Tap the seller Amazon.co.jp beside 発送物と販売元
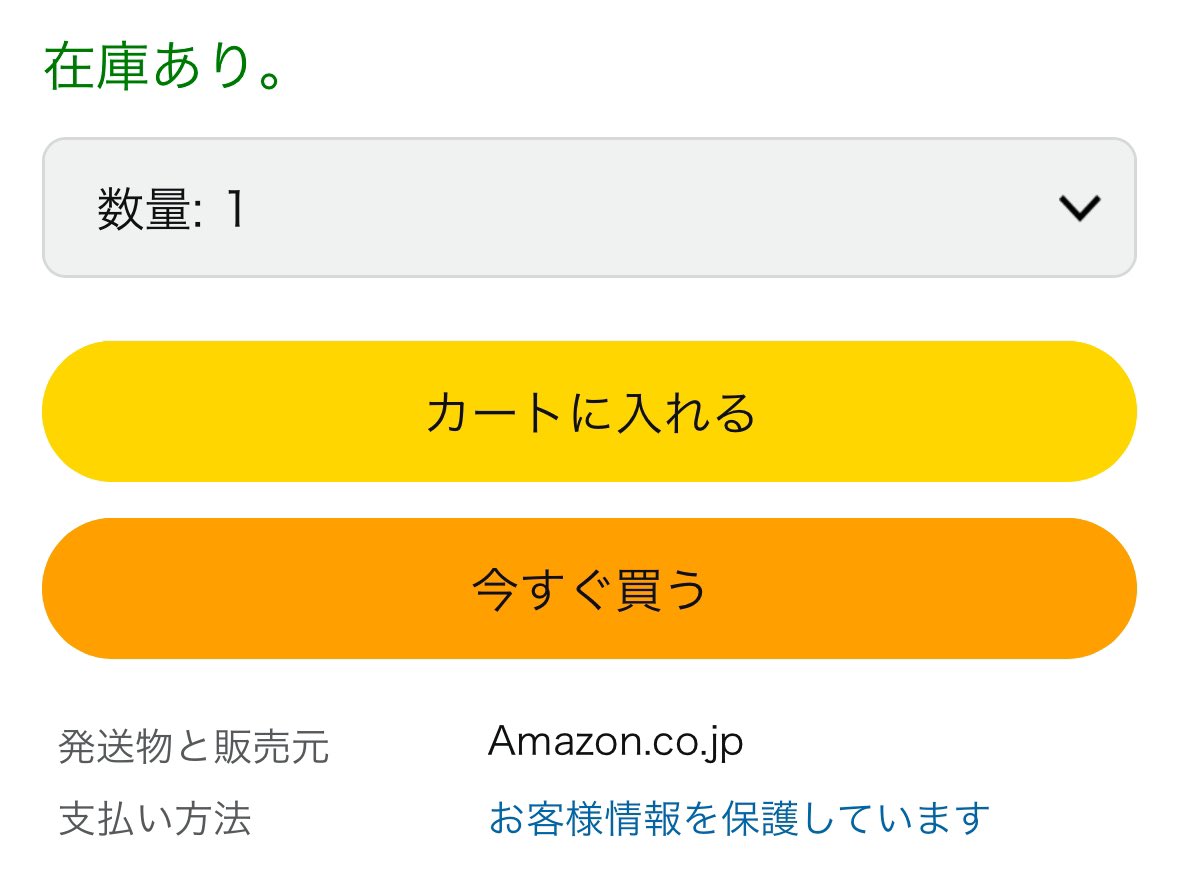 [x=615, y=743]
